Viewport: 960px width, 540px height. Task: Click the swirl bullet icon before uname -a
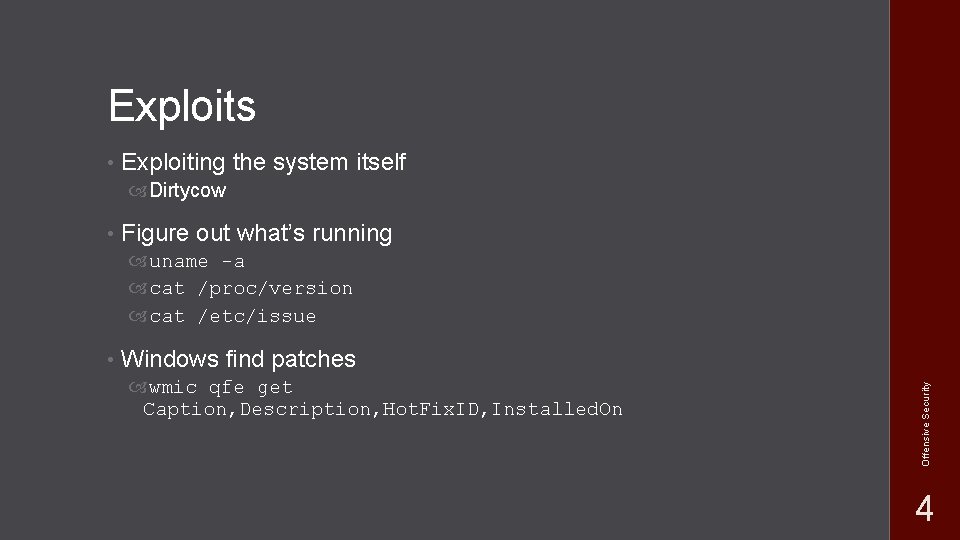click(x=138, y=262)
